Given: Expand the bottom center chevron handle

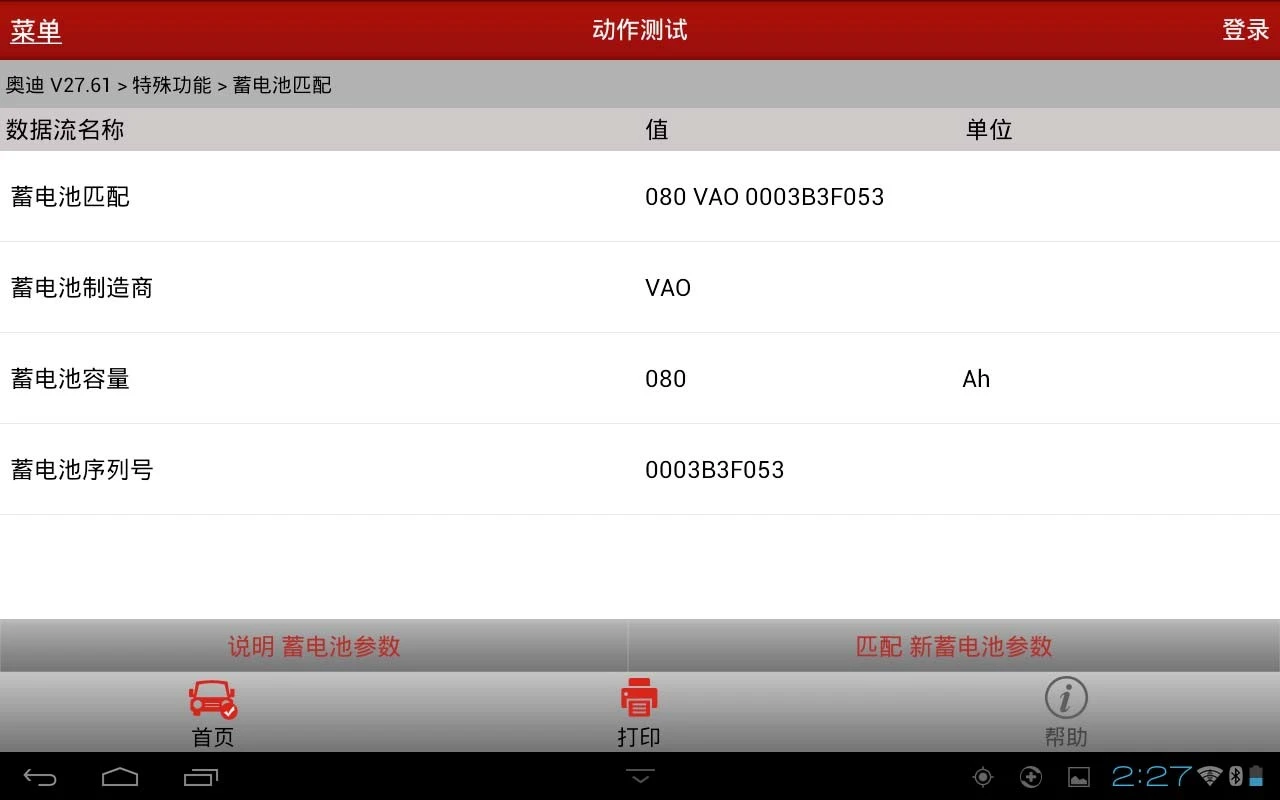Looking at the screenshot, I should point(640,776).
